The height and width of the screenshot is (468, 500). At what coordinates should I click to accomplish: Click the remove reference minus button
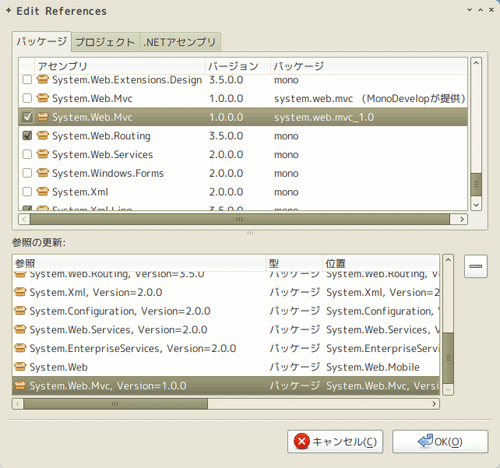click(476, 266)
